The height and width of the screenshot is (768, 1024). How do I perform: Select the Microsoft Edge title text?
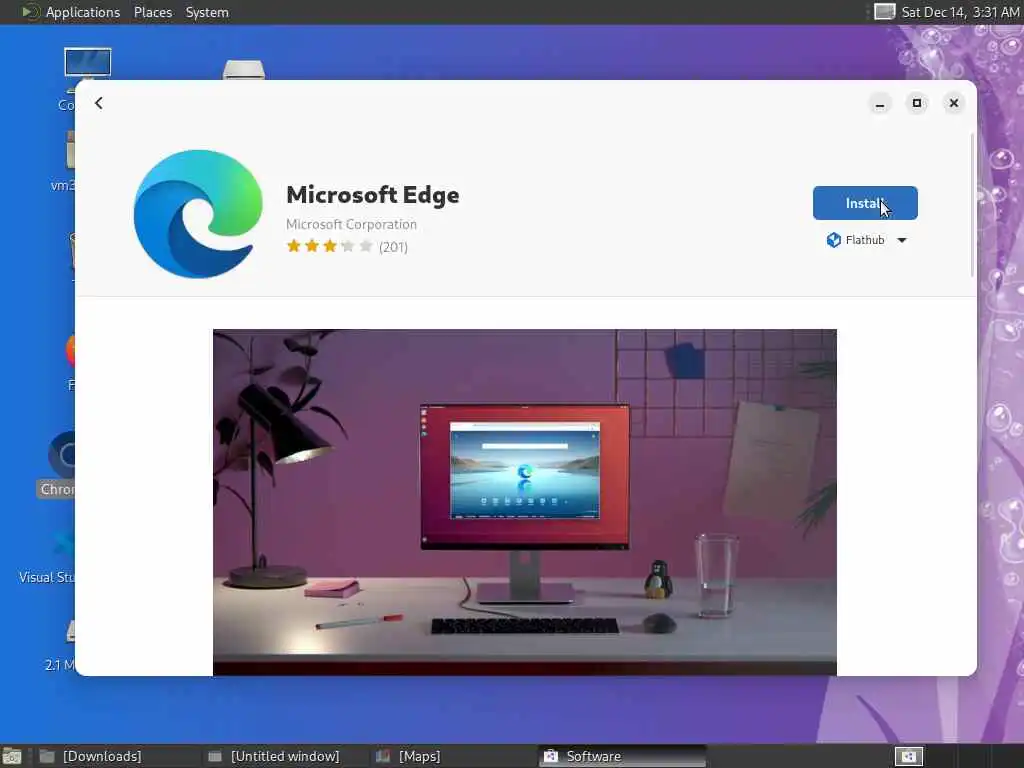coord(373,195)
